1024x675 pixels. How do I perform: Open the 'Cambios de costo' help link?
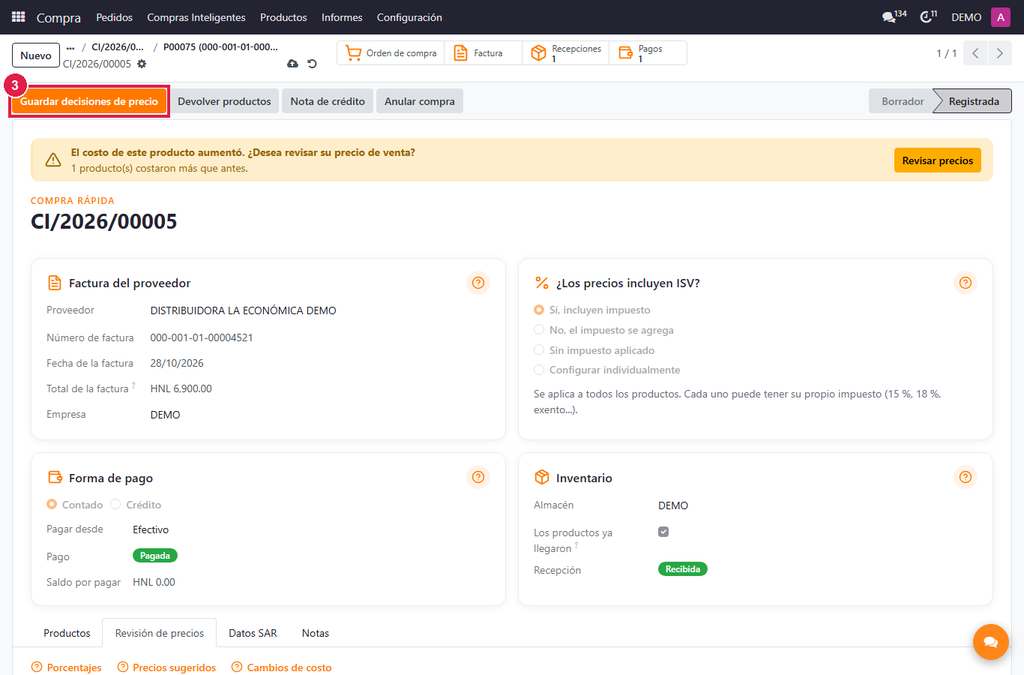tap(281, 667)
